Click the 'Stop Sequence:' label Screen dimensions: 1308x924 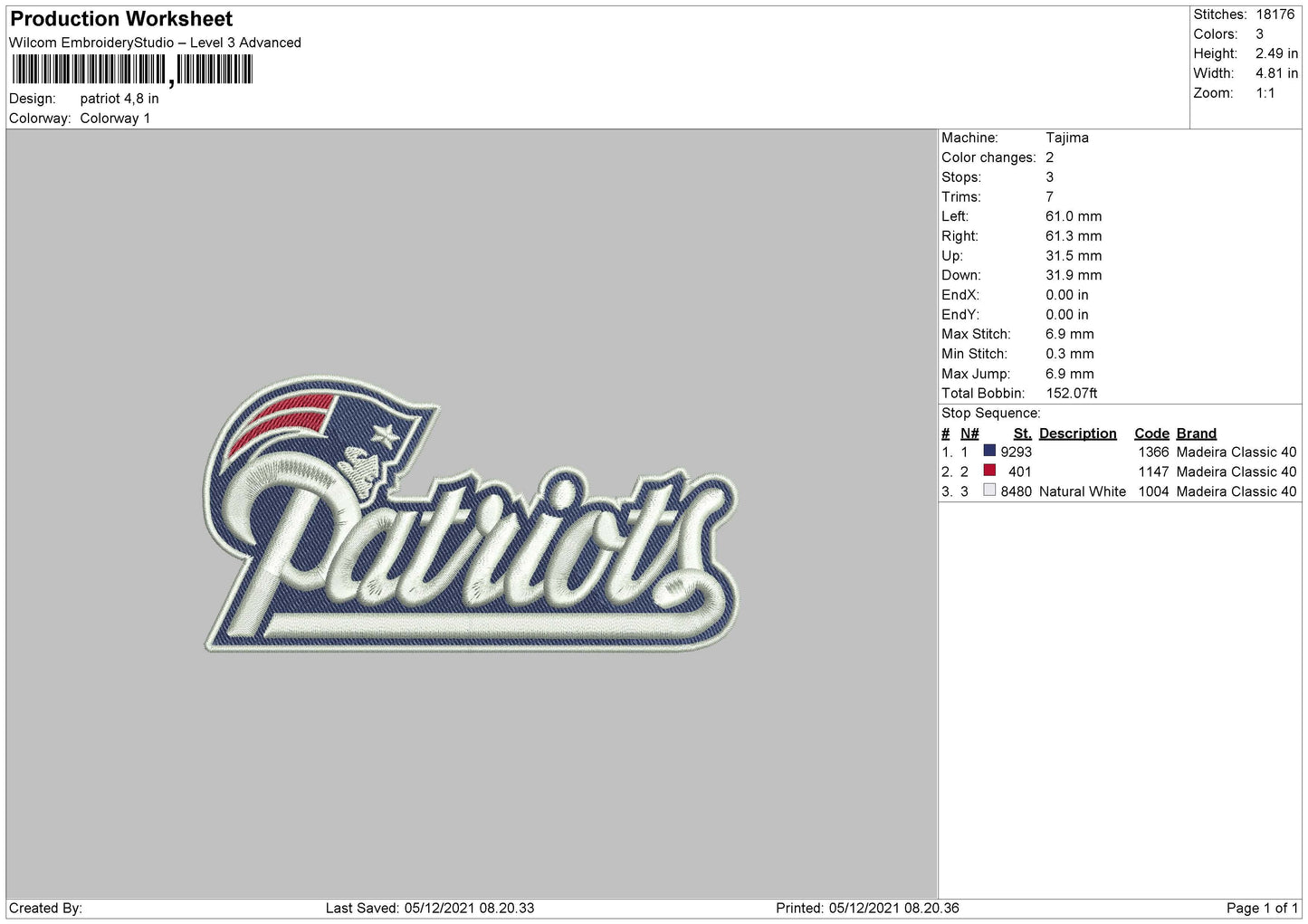[991, 414]
